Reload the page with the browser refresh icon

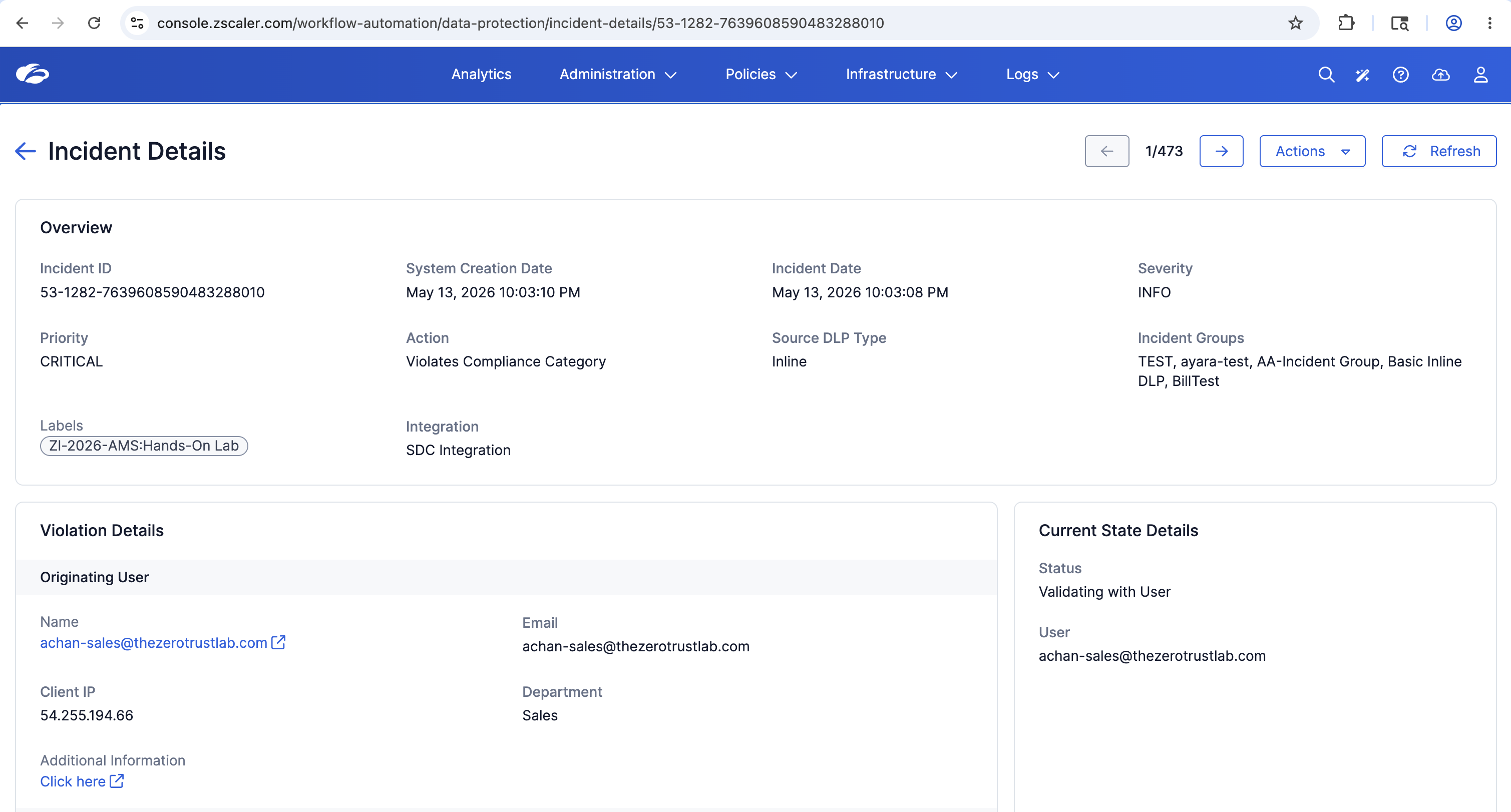(x=94, y=23)
